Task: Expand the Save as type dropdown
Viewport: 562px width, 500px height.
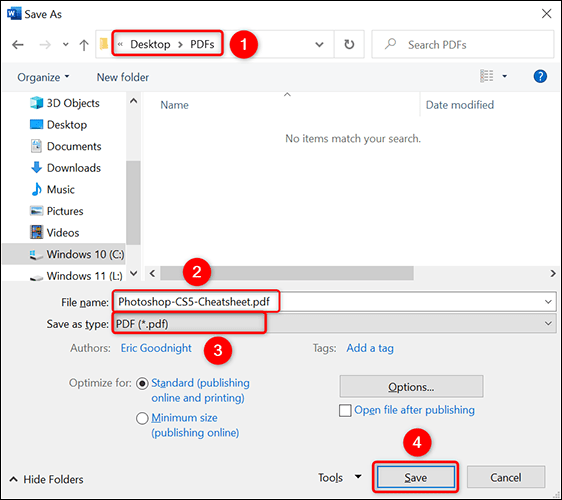Action: [x=548, y=323]
